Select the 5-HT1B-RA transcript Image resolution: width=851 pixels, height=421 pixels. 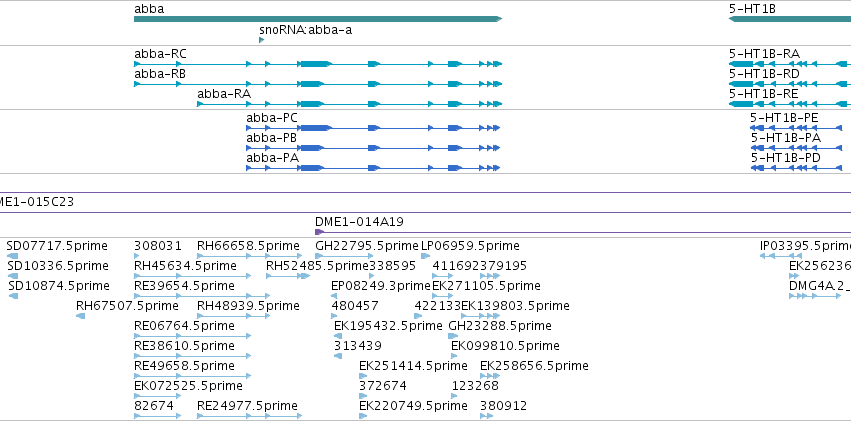coord(790,64)
